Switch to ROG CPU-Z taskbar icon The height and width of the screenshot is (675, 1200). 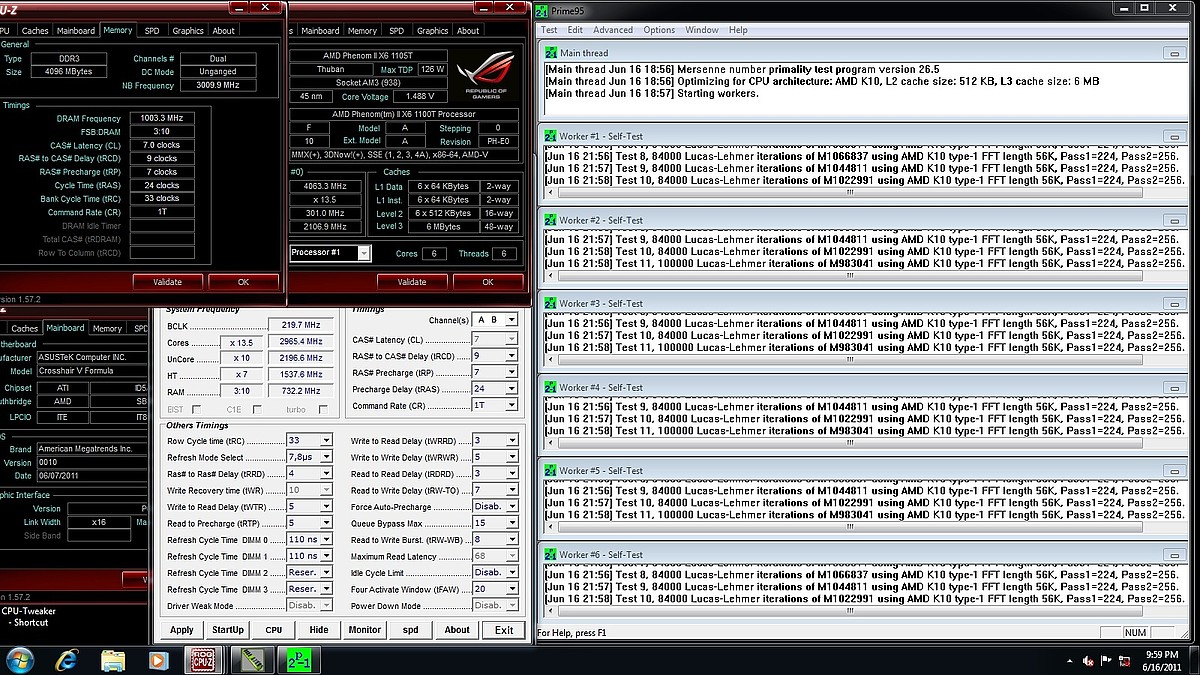coord(202,660)
